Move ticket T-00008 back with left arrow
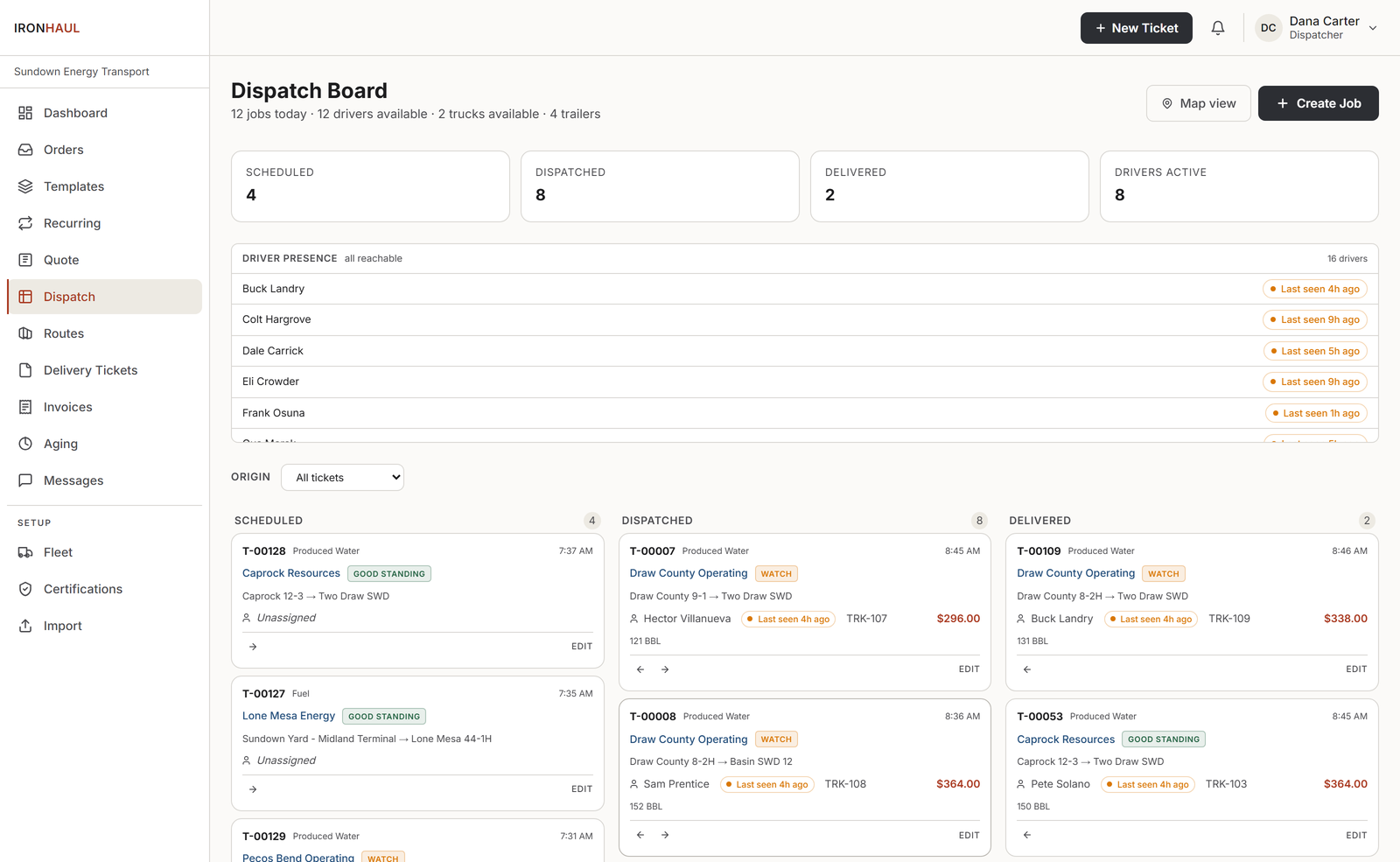 tap(640, 835)
